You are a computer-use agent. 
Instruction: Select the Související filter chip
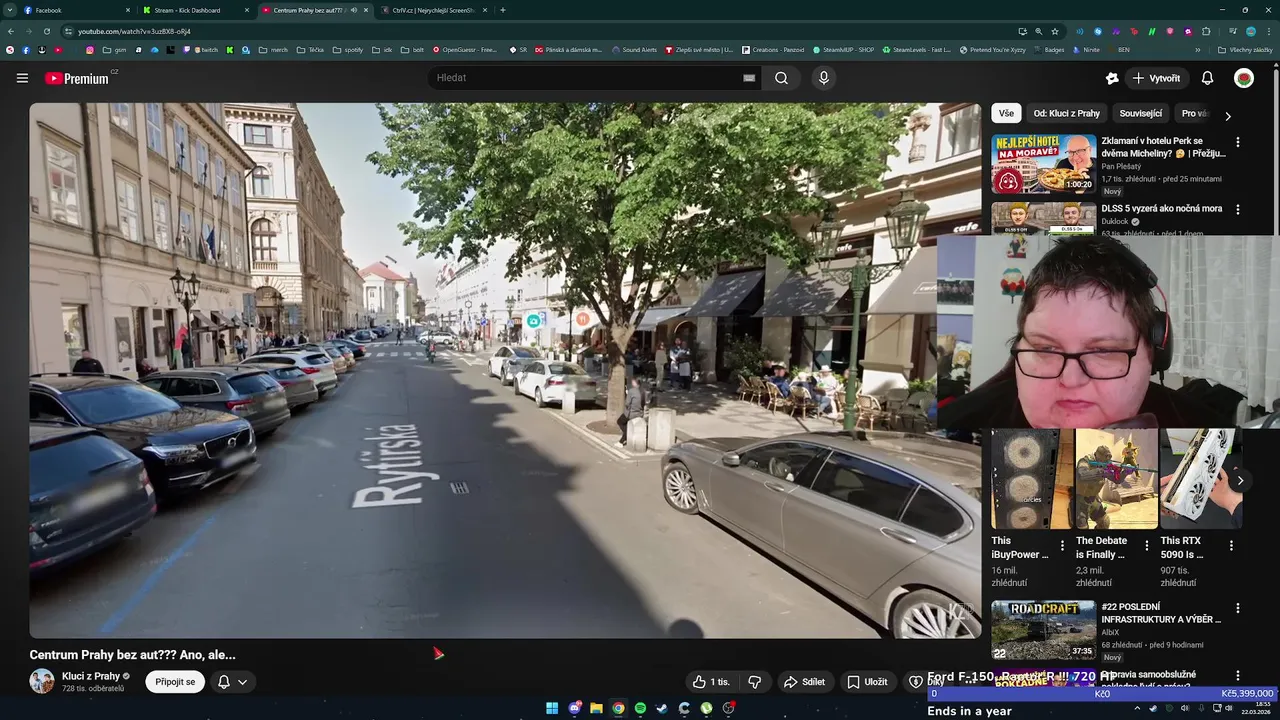(x=1140, y=114)
